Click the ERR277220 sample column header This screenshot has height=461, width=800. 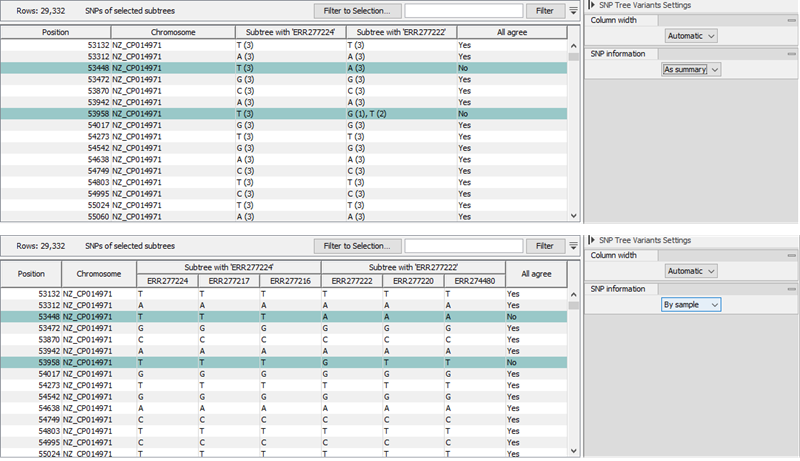tap(413, 281)
